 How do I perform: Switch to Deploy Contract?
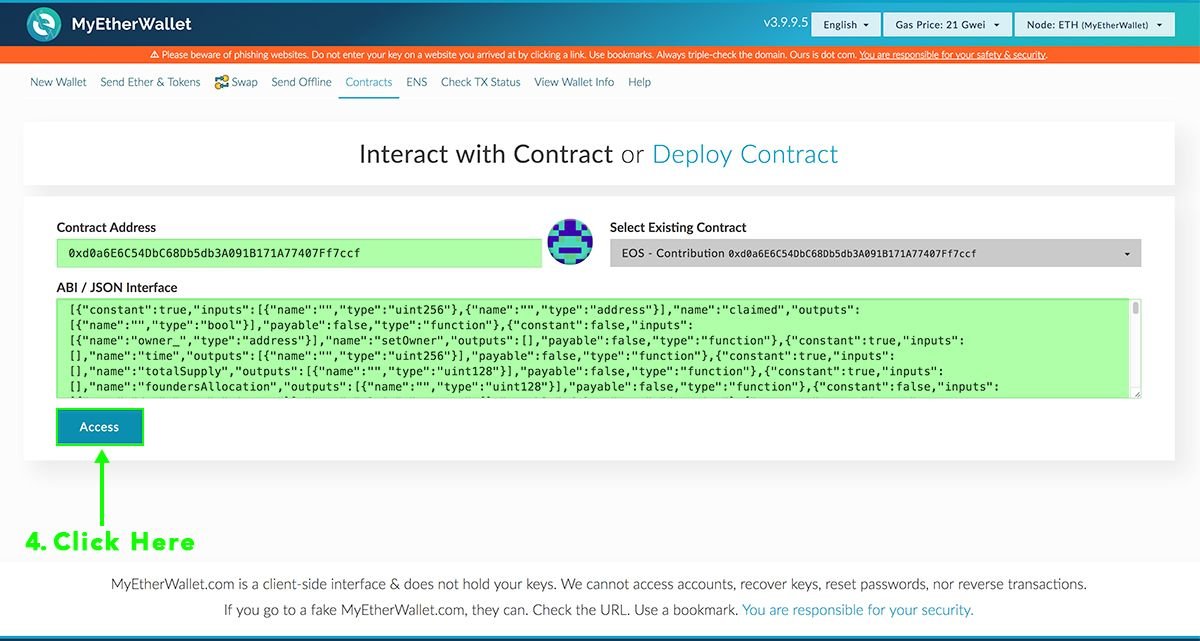(x=745, y=154)
